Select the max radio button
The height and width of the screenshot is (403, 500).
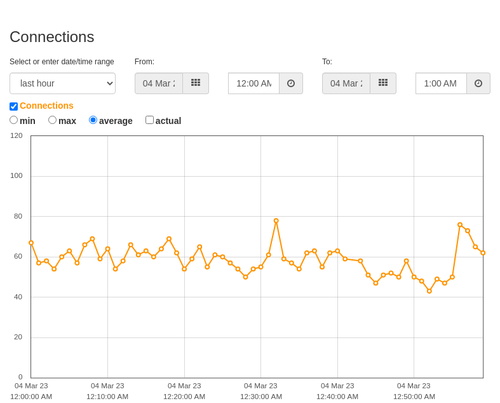point(52,120)
